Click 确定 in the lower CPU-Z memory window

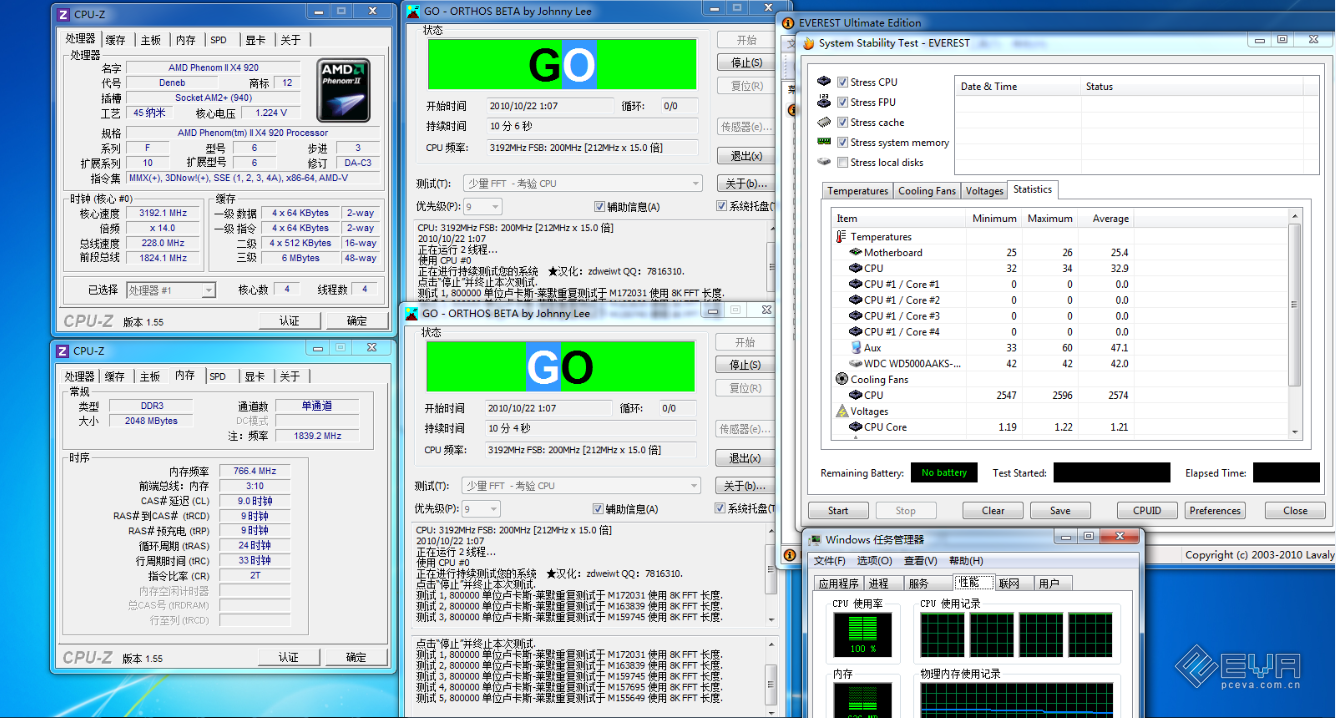[x=356, y=657]
